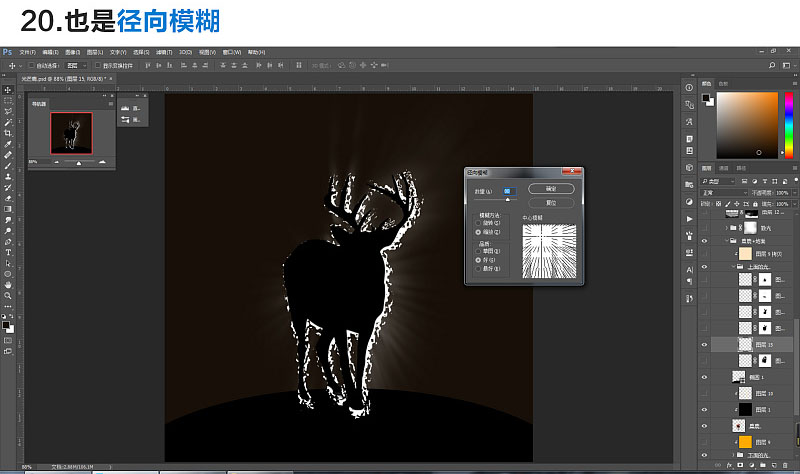
Task: Select the Good quality radio button
Action: point(478,260)
